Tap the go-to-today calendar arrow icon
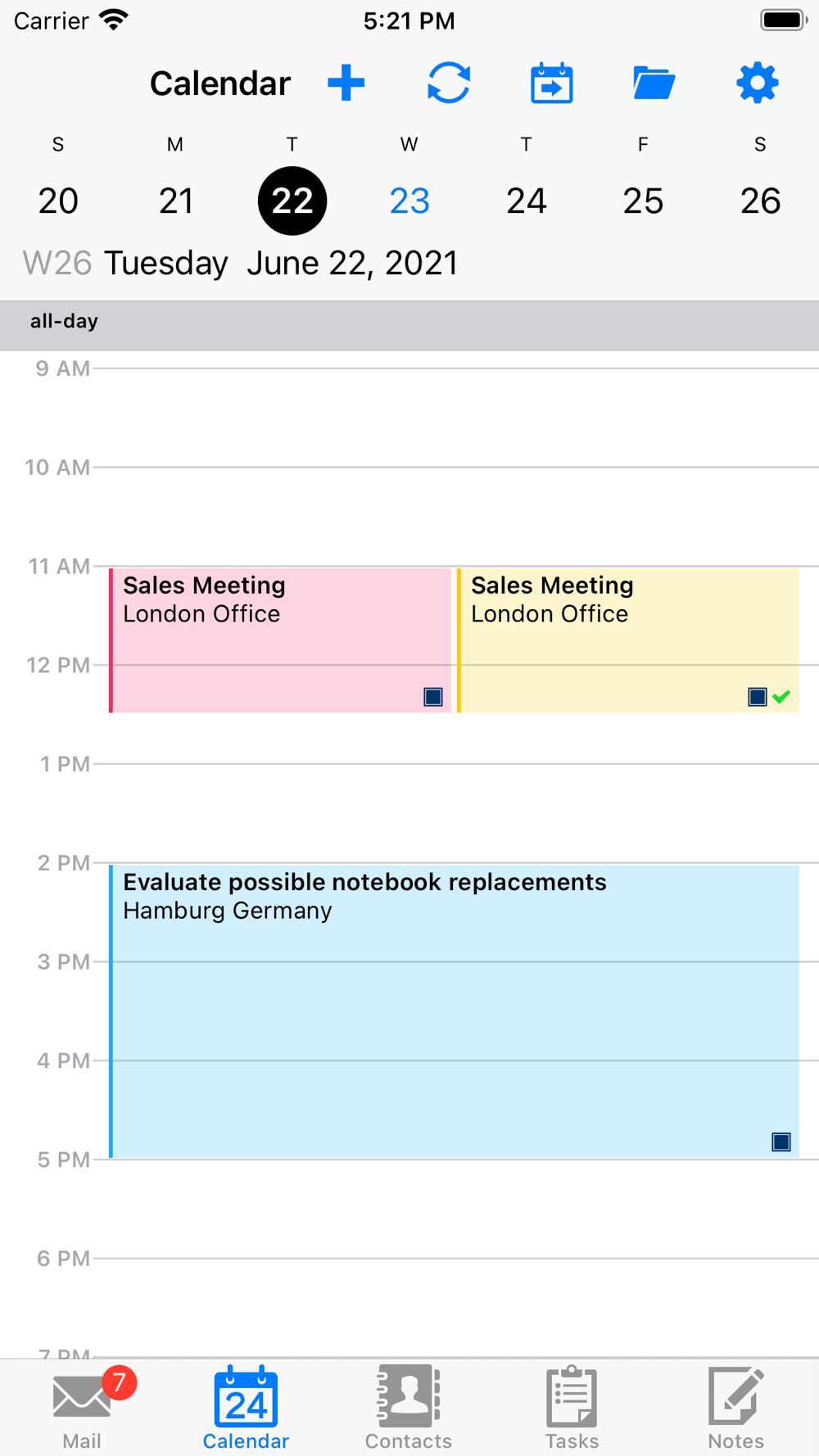Viewport: 819px width, 1456px height. 551,84
